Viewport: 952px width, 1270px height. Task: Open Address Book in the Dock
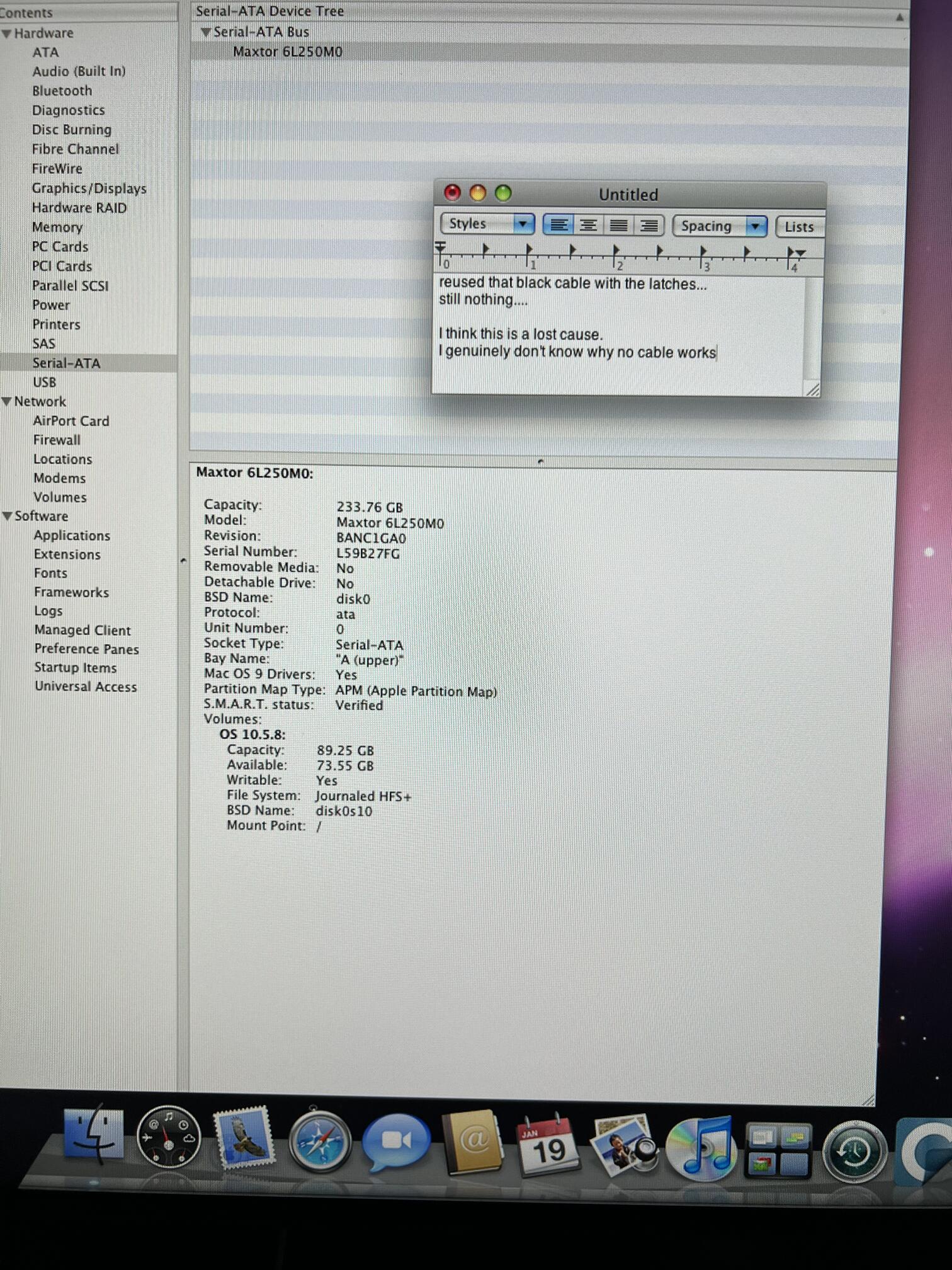473,1143
